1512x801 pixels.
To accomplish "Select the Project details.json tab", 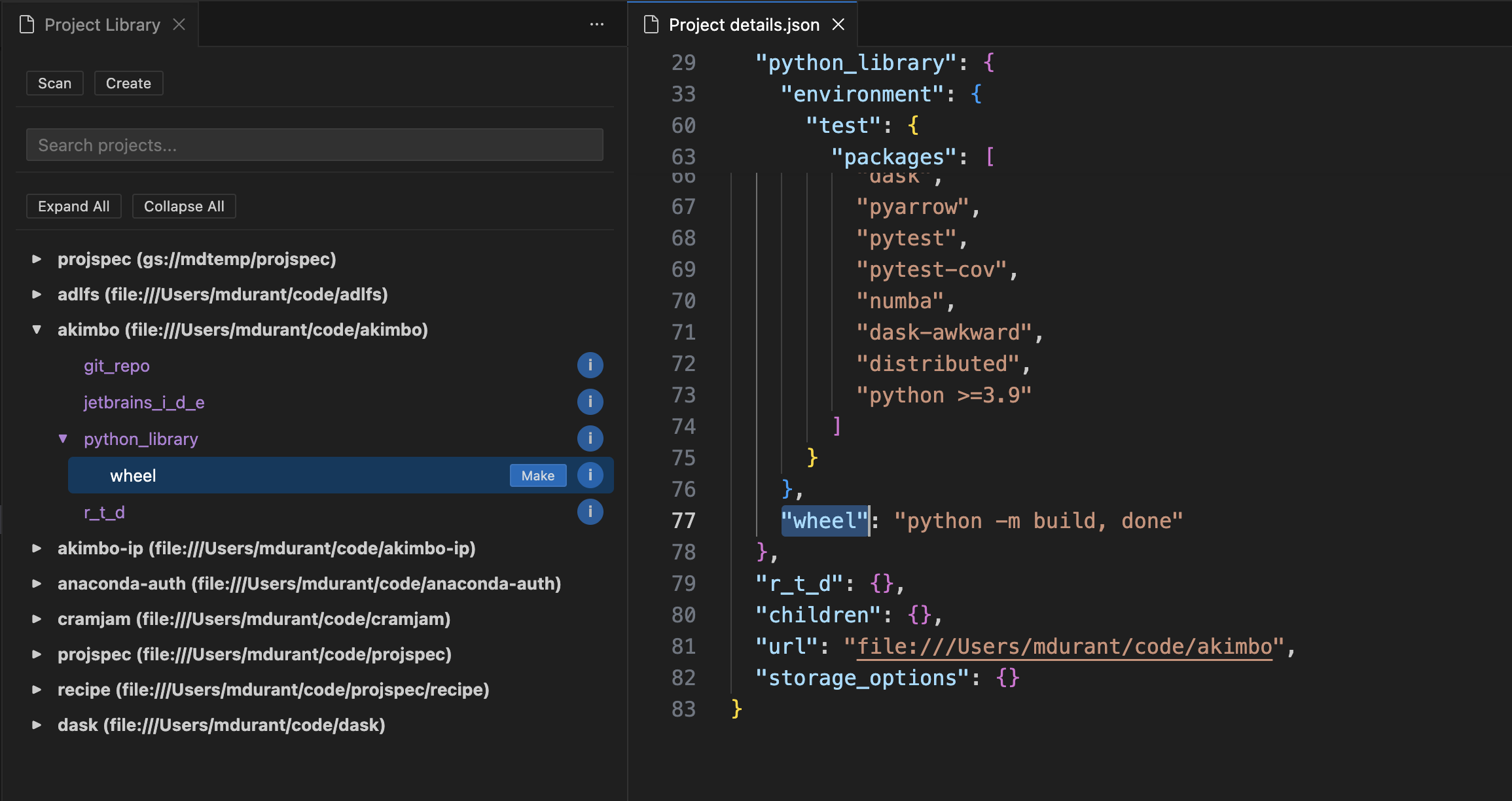I will 744,25.
